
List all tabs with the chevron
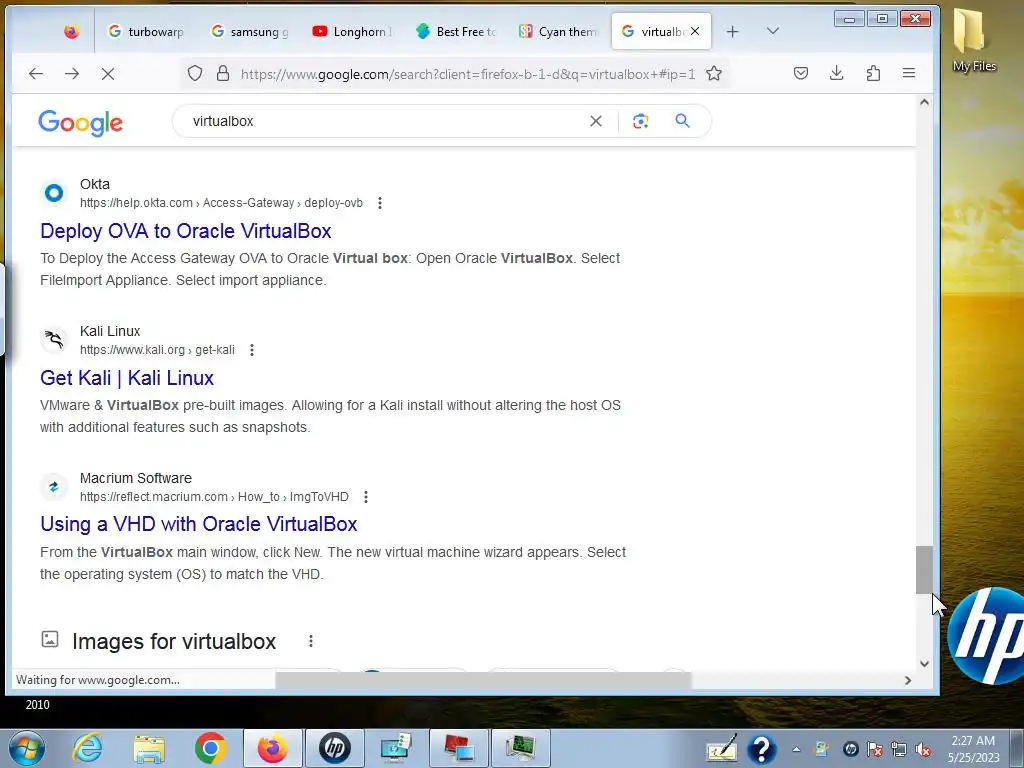773,31
